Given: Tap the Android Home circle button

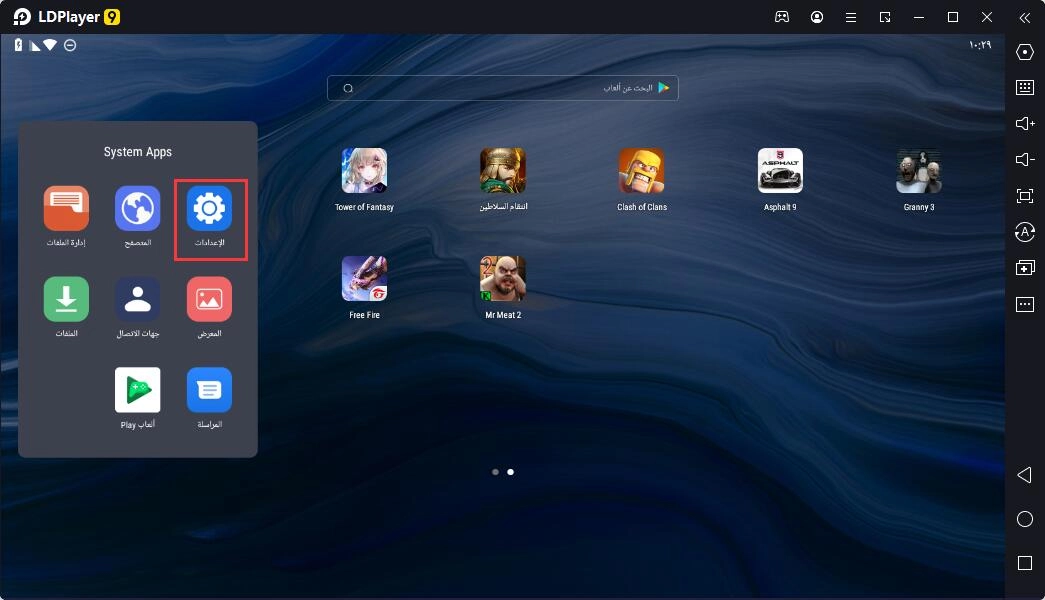Looking at the screenshot, I should click(x=1025, y=519).
